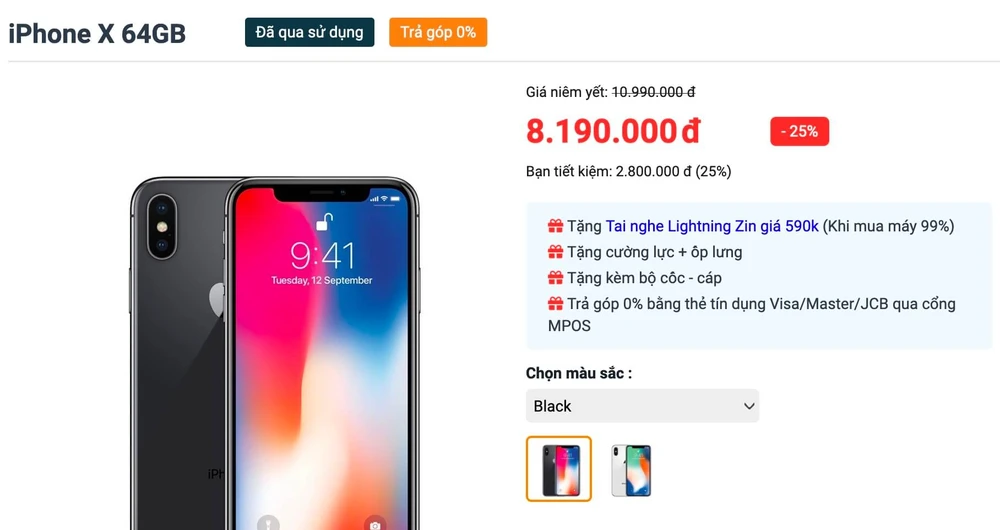
Task: Open the Black color dropdown
Action: point(642,406)
